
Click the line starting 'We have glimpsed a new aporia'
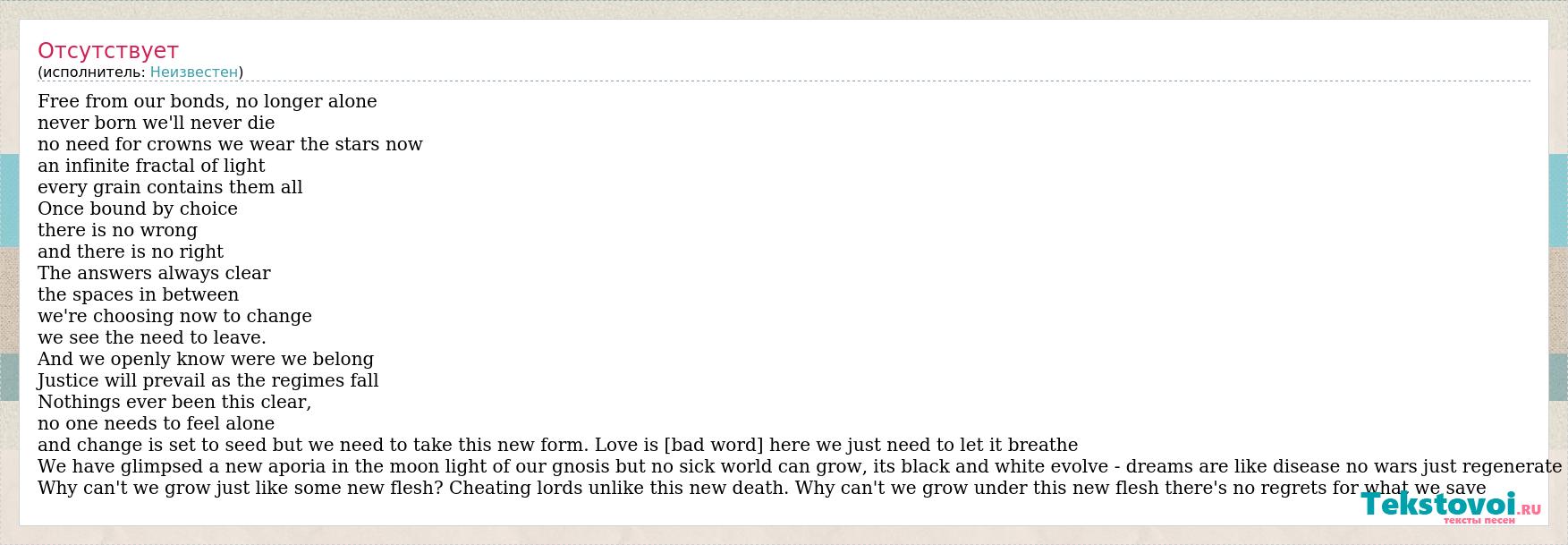[800, 466]
